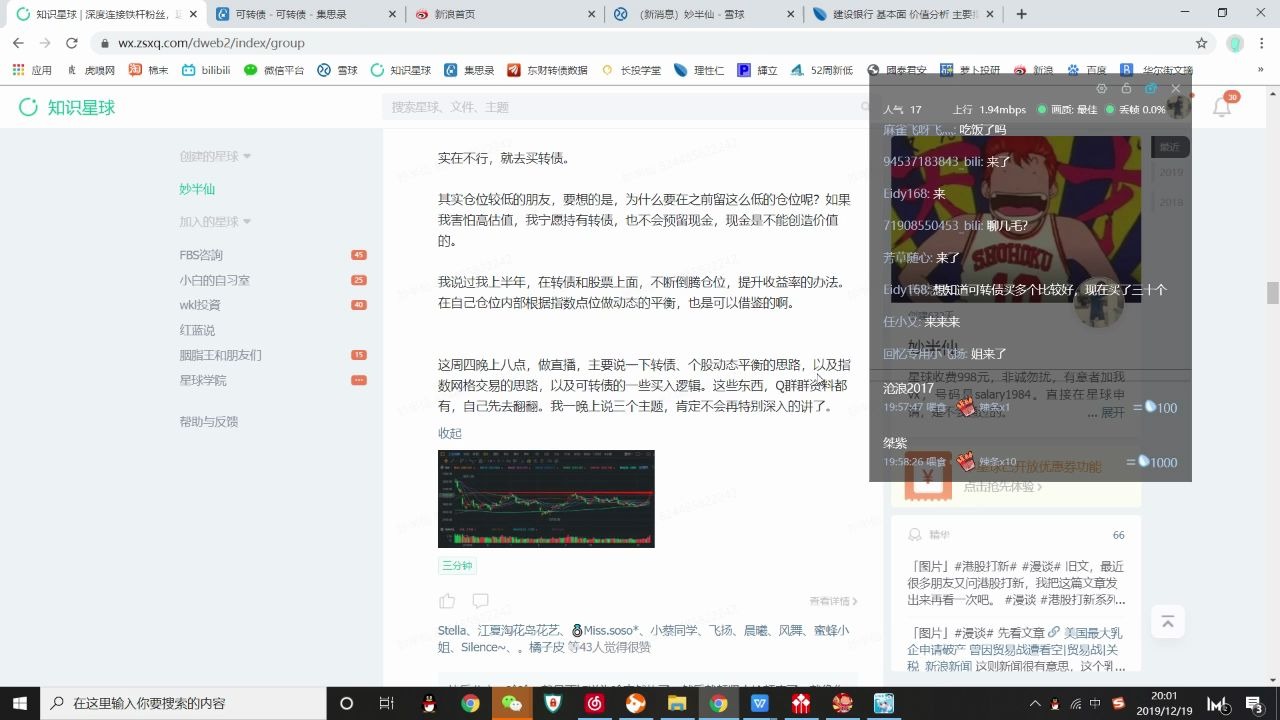The width and height of the screenshot is (1280, 720).
Task: Collapse the 创建的星球 section
Action: pos(215,156)
